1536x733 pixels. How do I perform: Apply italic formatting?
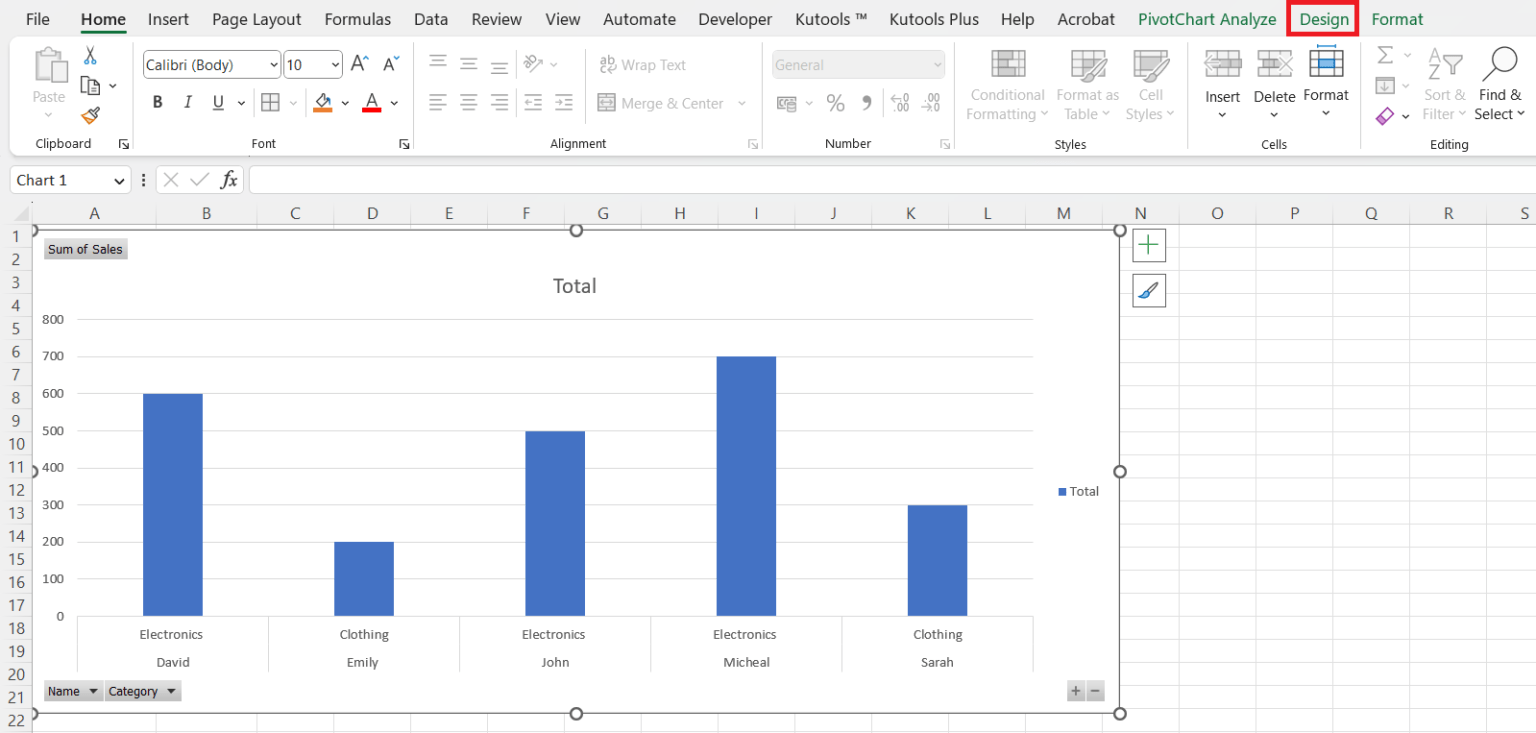click(187, 102)
